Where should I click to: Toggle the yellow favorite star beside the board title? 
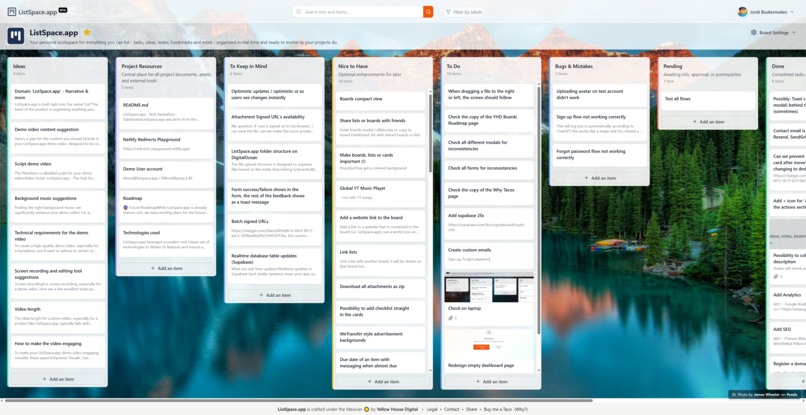87,32
